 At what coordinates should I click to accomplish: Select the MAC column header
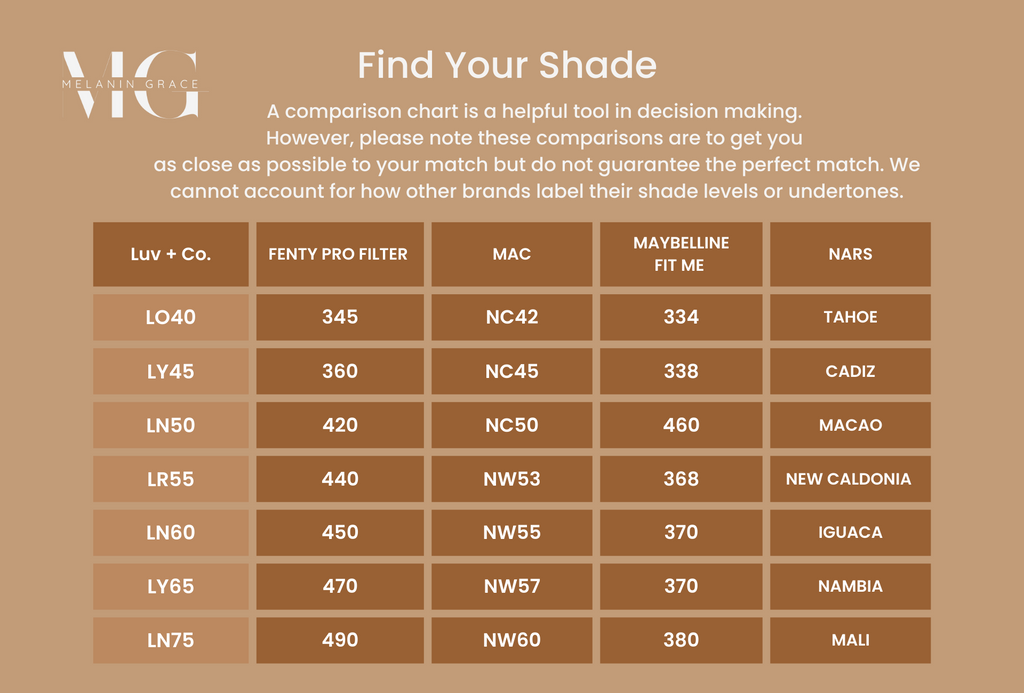511,254
